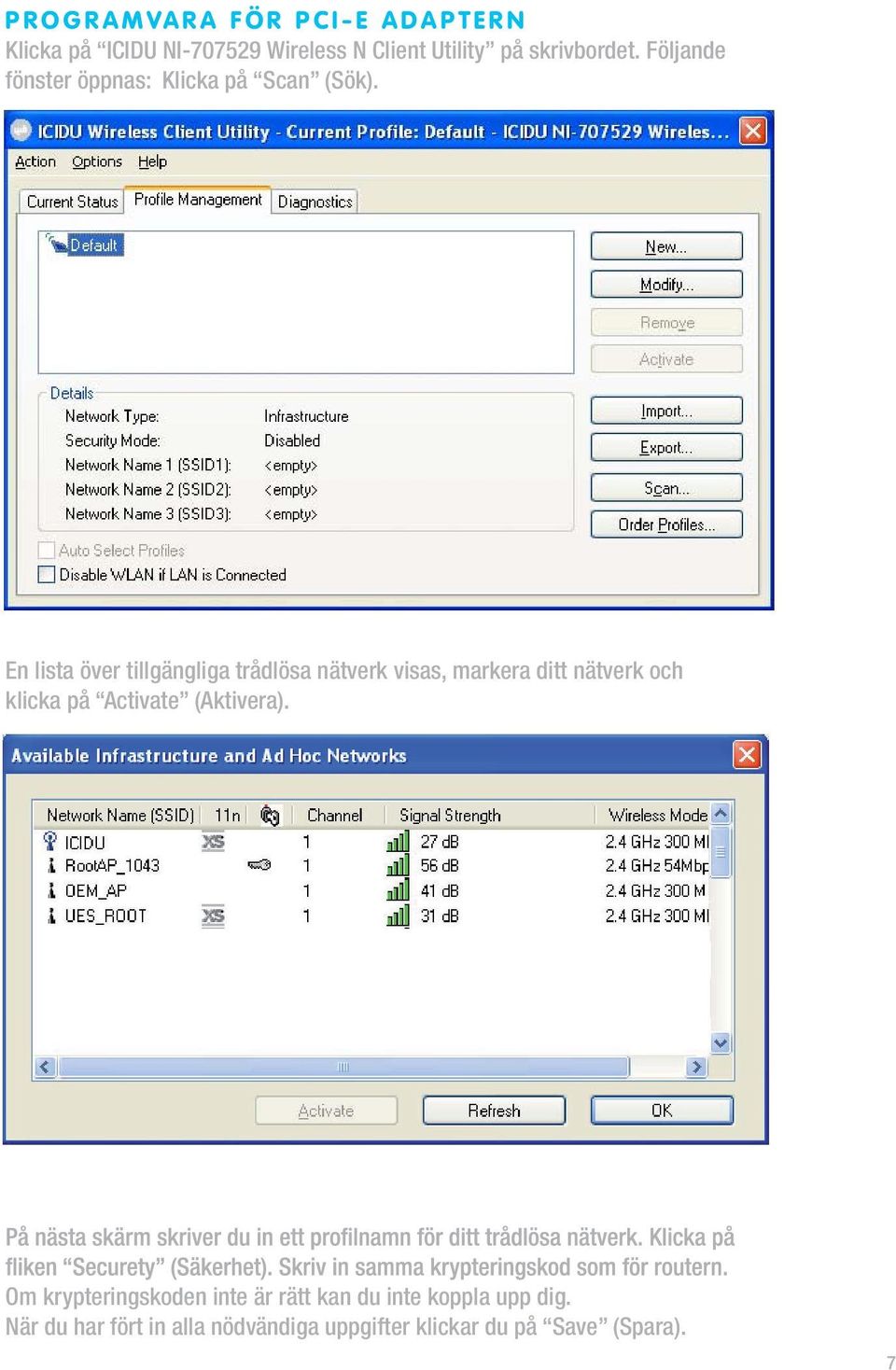This screenshot has width=896, height=1370.
Task: Click signal bars icon for 56 dB
Action: pyautogui.click(x=398, y=866)
